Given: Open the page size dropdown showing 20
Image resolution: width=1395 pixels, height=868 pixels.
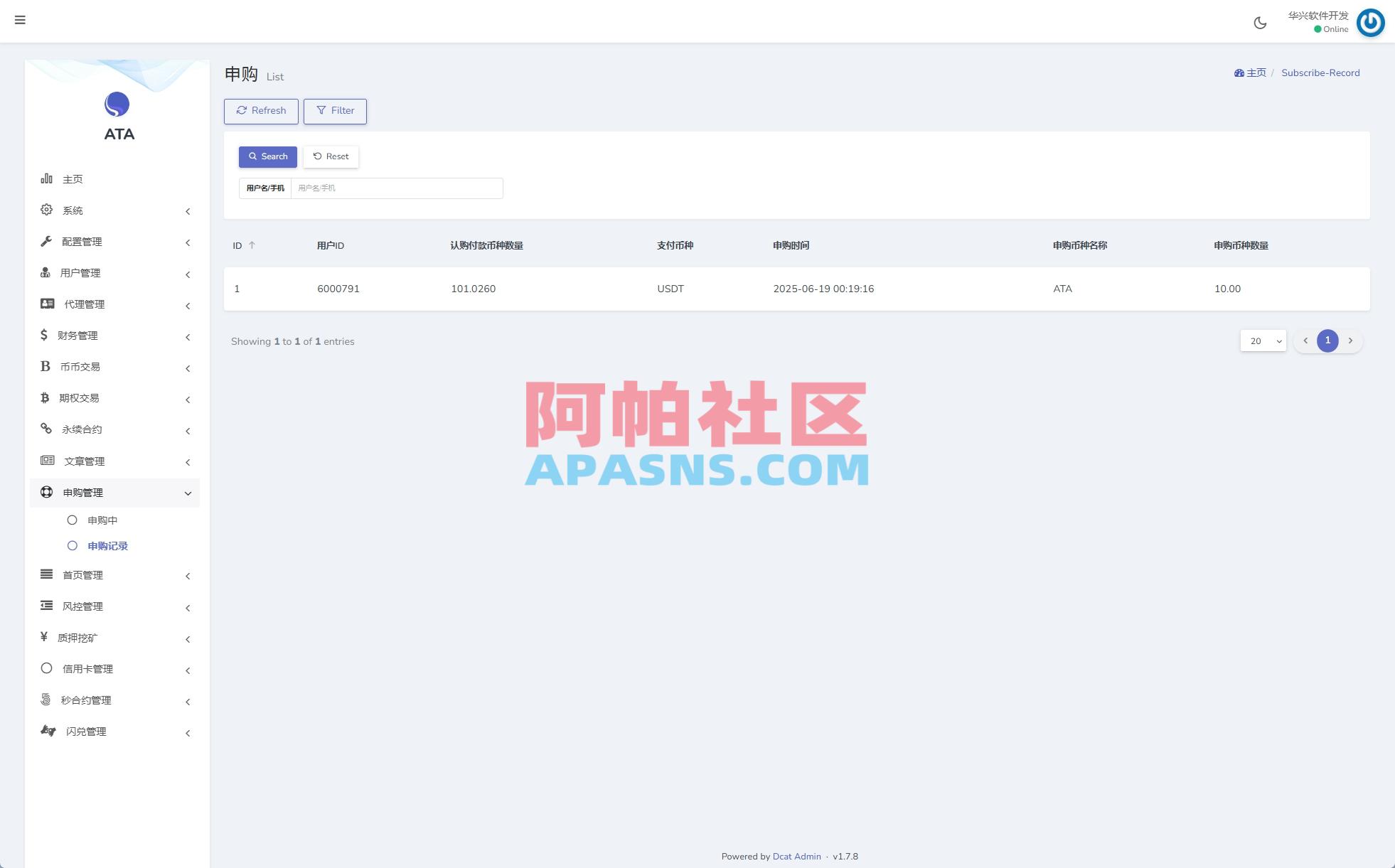Looking at the screenshot, I should coord(1263,341).
